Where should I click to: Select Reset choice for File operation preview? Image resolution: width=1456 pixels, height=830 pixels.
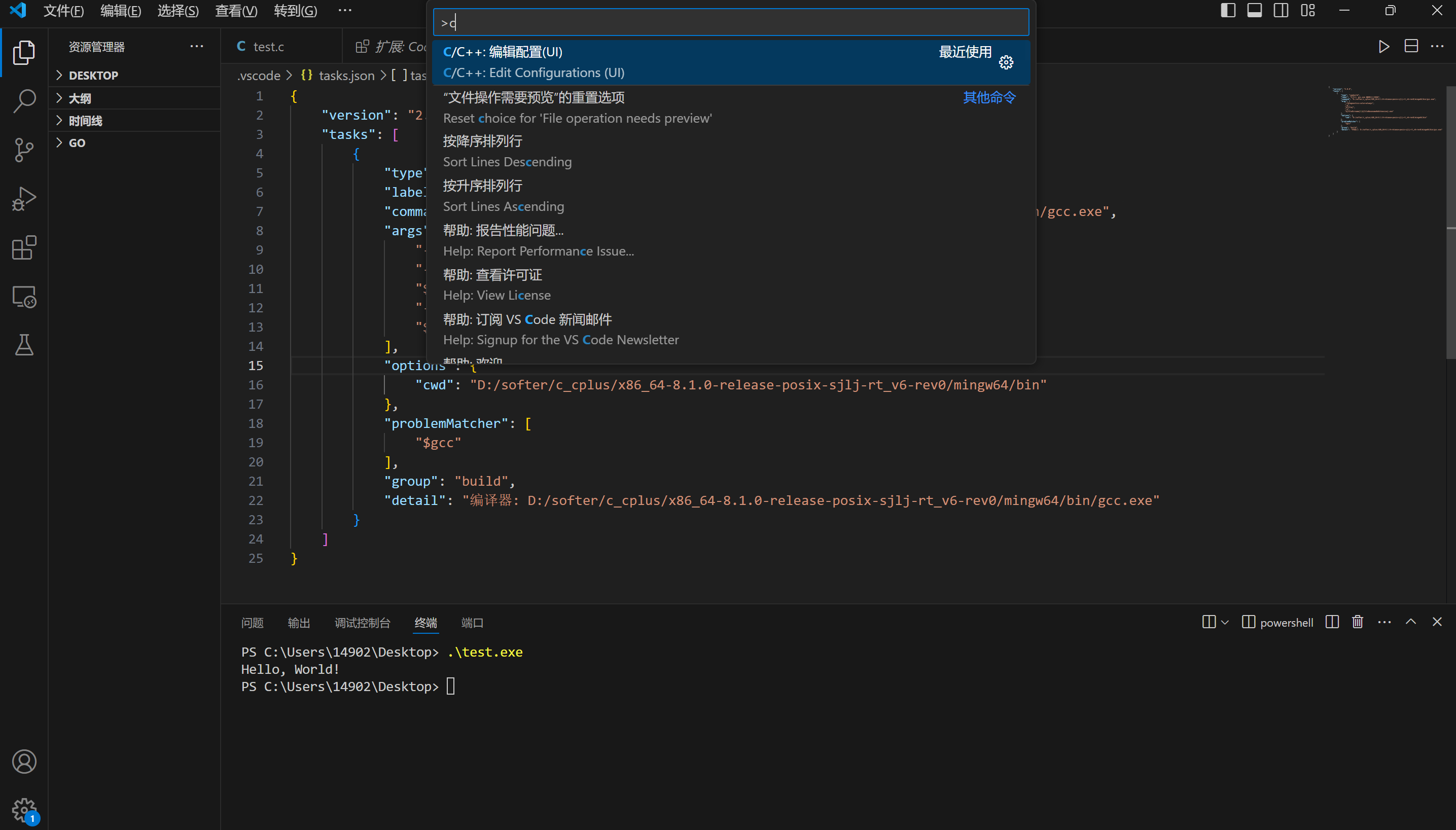click(731, 107)
